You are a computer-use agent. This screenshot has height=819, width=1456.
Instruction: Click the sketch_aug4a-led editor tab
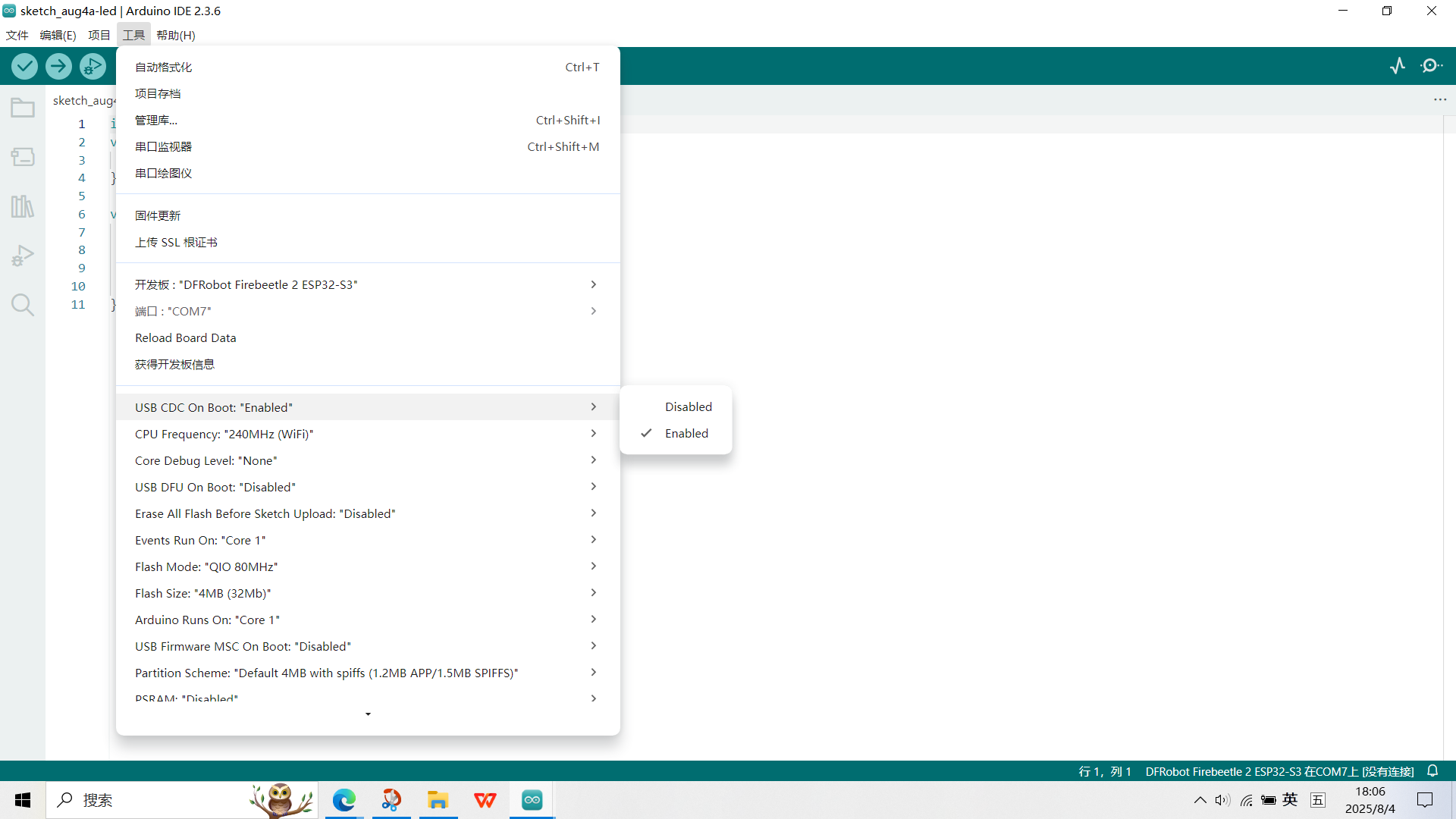point(83,100)
